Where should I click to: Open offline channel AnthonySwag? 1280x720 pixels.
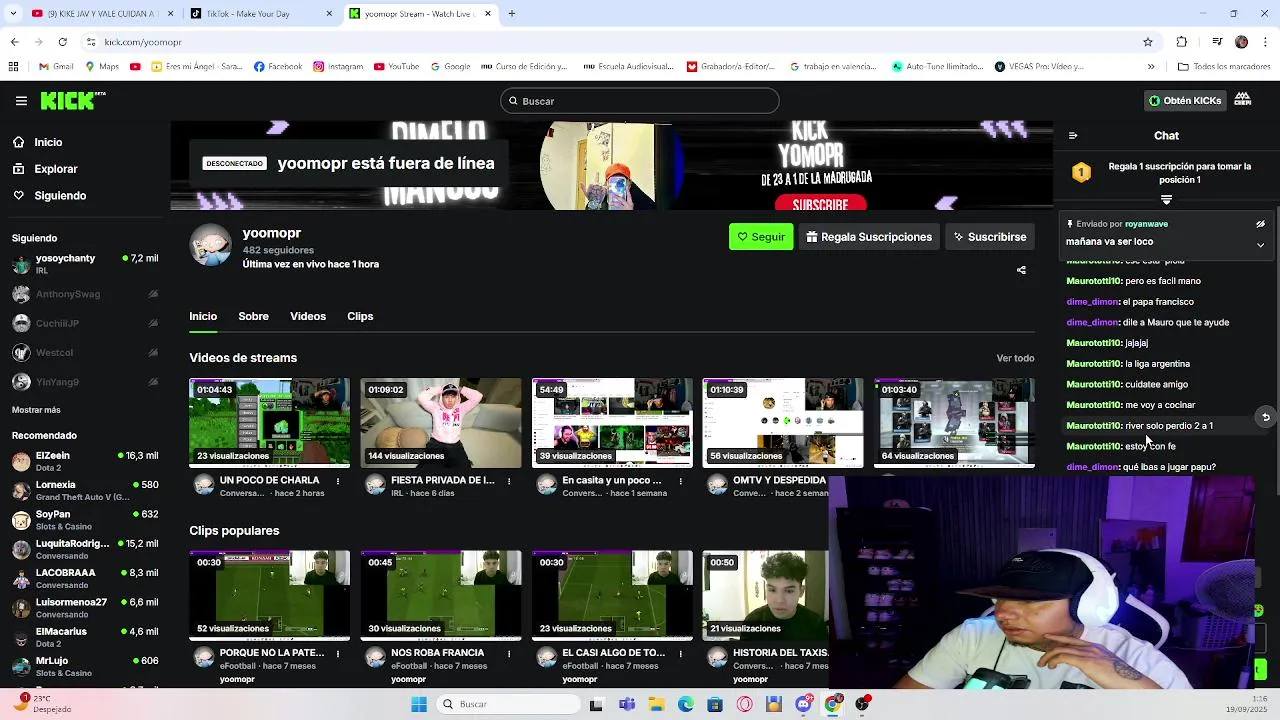84,294
